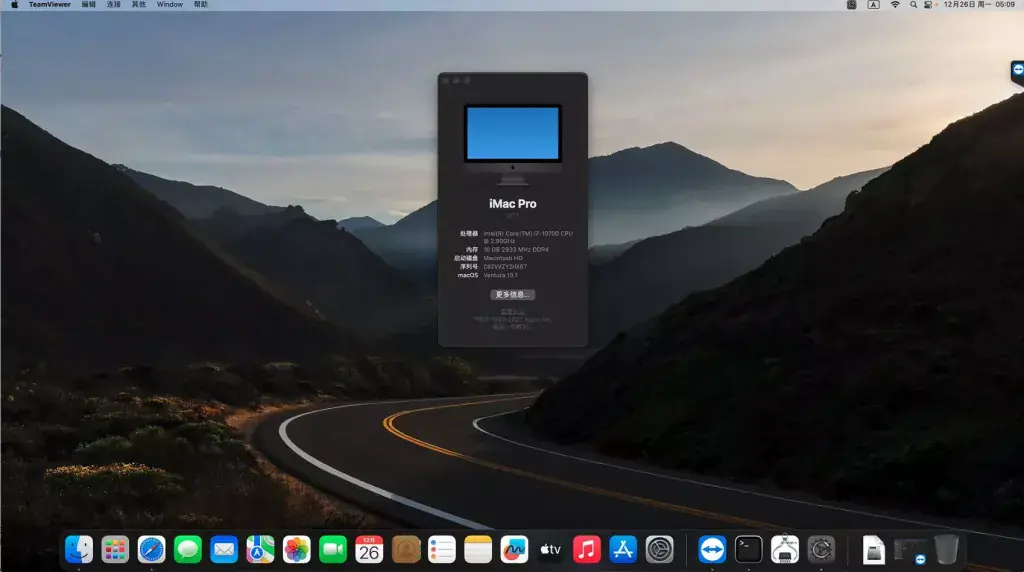Screen dimensions: 1024x572
Task: Open the 编辑 menu
Action: point(88,5)
